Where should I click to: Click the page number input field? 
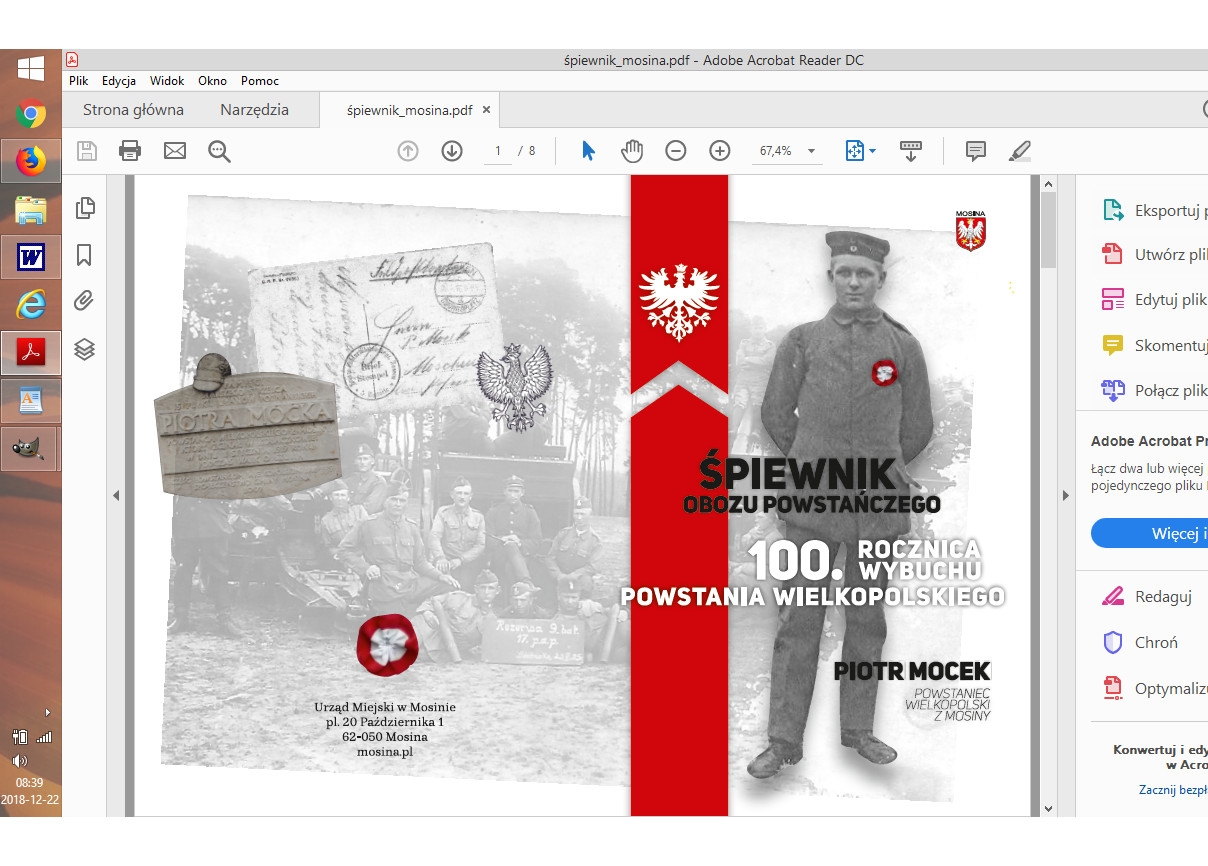click(x=497, y=151)
